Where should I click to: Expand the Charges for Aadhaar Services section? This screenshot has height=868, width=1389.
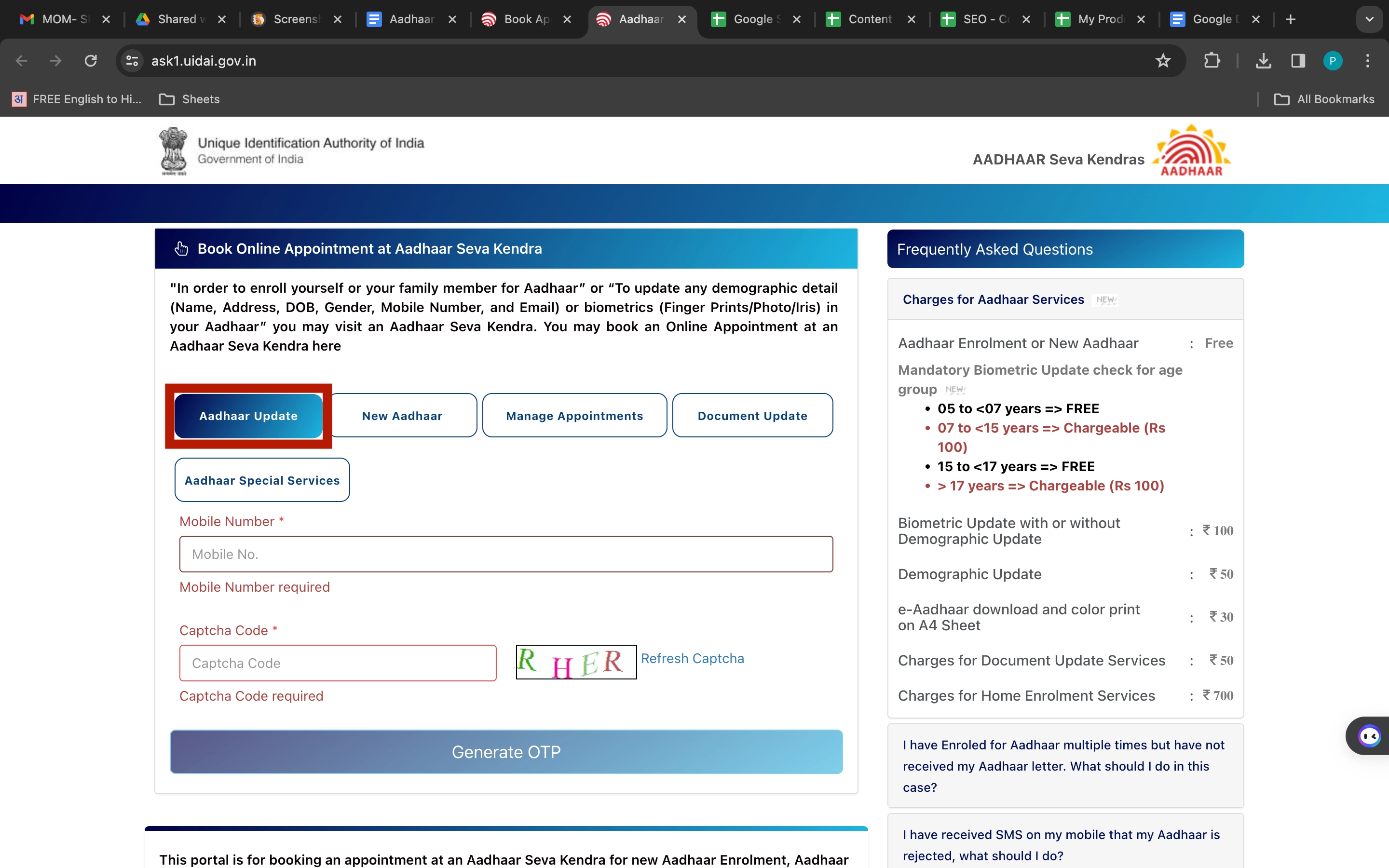click(993, 299)
